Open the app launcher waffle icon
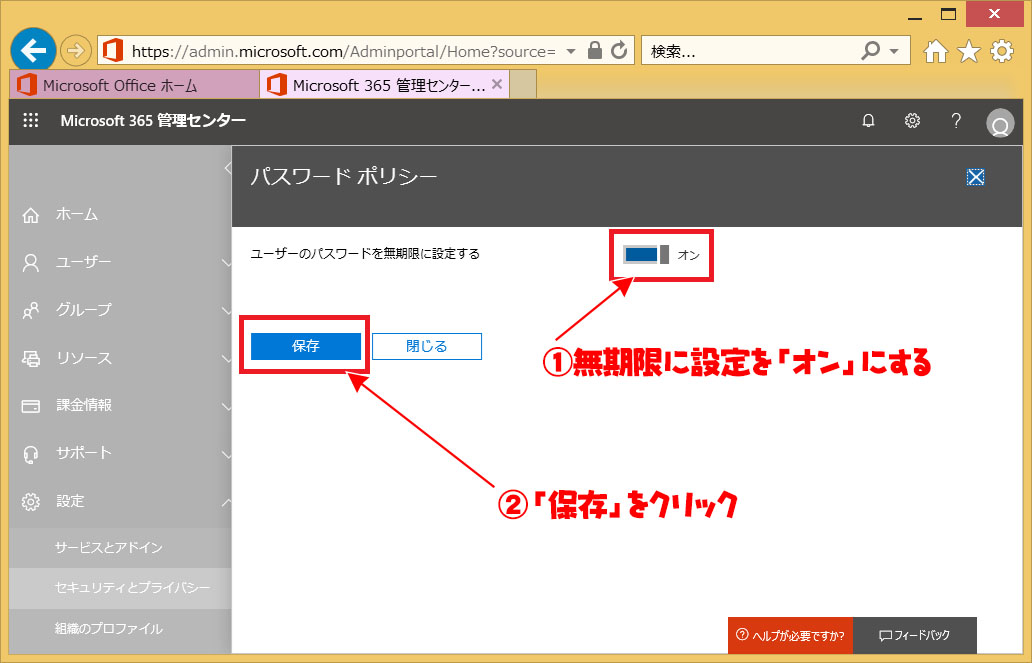Image resolution: width=1032 pixels, height=663 pixels. coord(31,120)
